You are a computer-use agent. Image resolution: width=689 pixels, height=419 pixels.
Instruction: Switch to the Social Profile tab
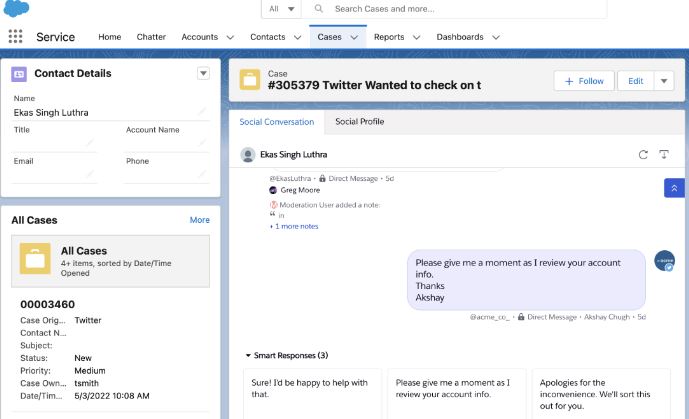pos(359,122)
